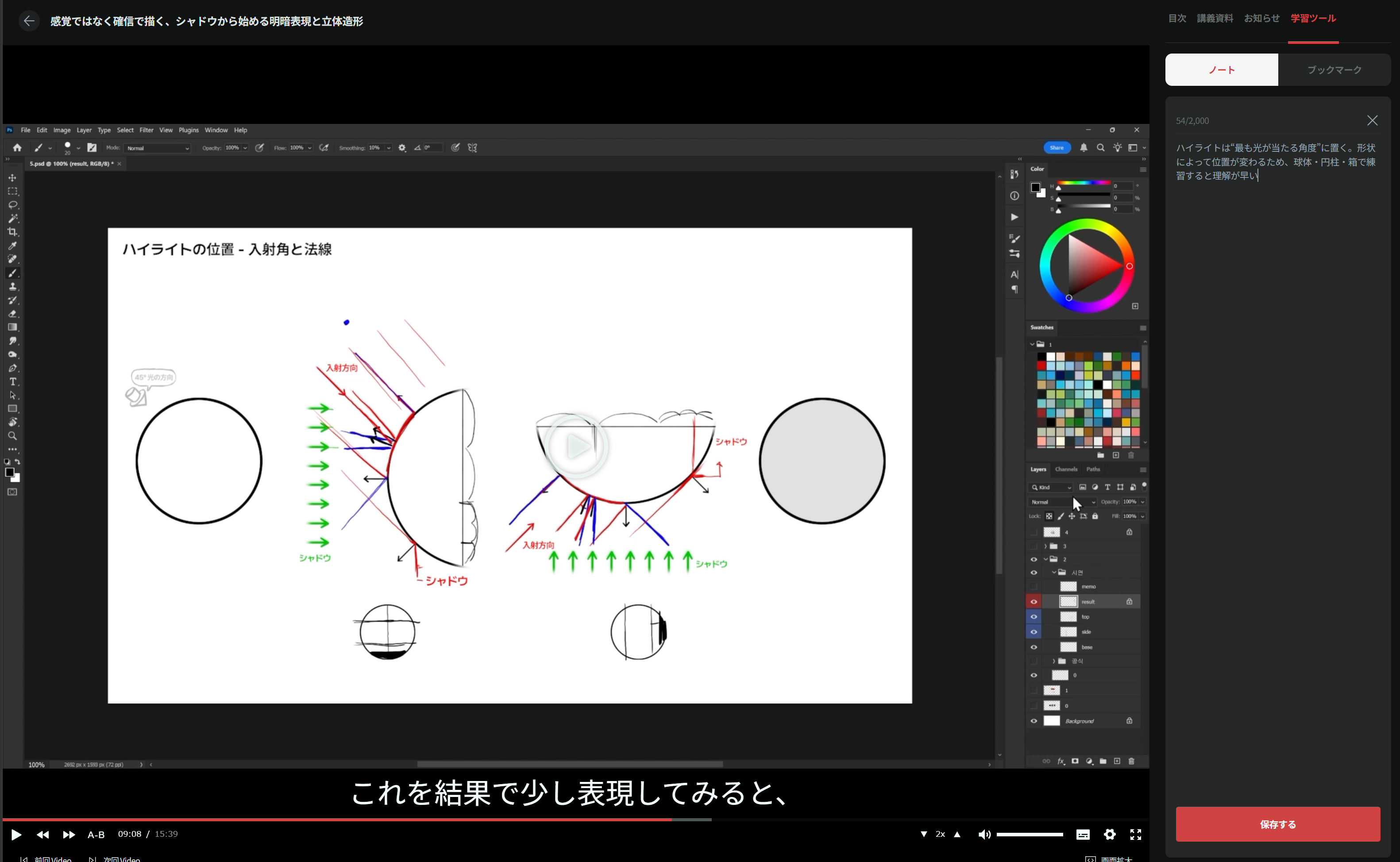Screen dimensions: 1400x862
Task: Expand the 공식 layer group
Action: (x=1053, y=661)
